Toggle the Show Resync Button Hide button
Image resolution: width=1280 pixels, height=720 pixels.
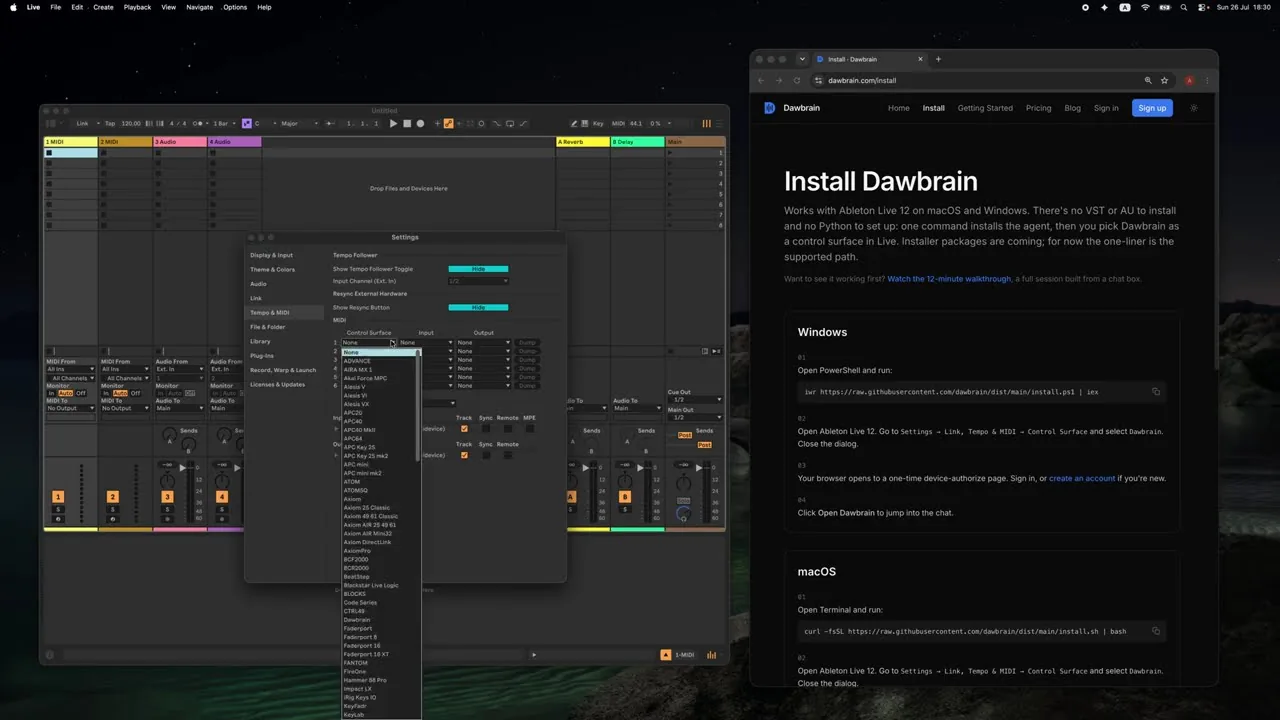click(478, 307)
